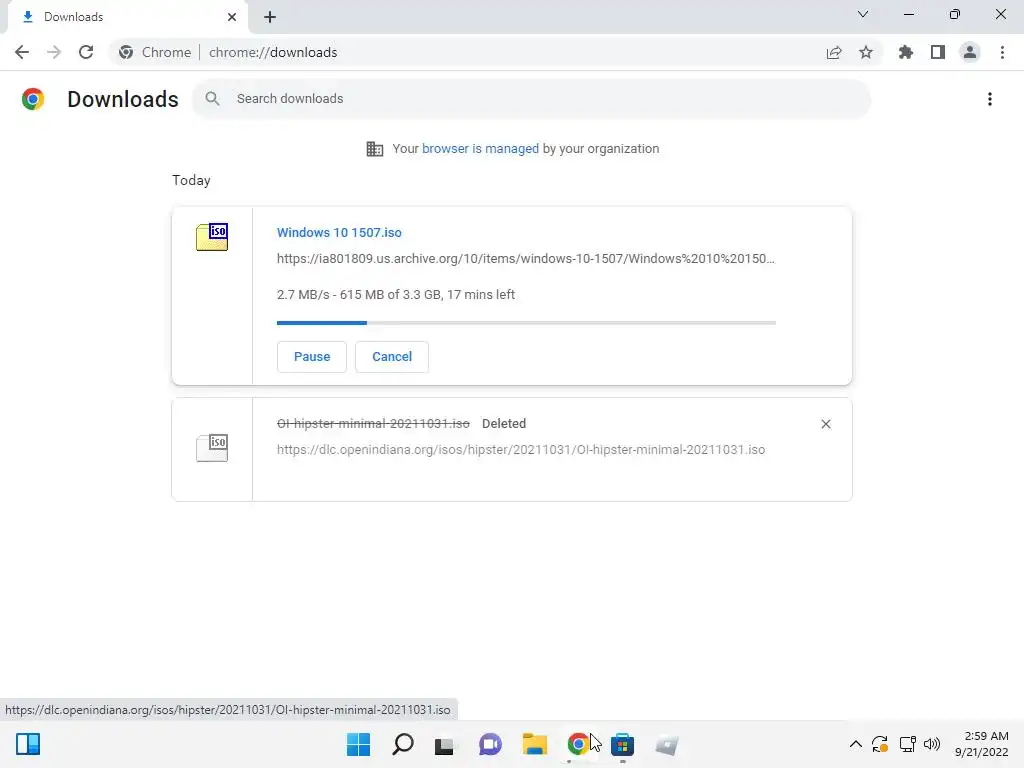
Task: Open the tab search chevron
Action: pos(863,14)
